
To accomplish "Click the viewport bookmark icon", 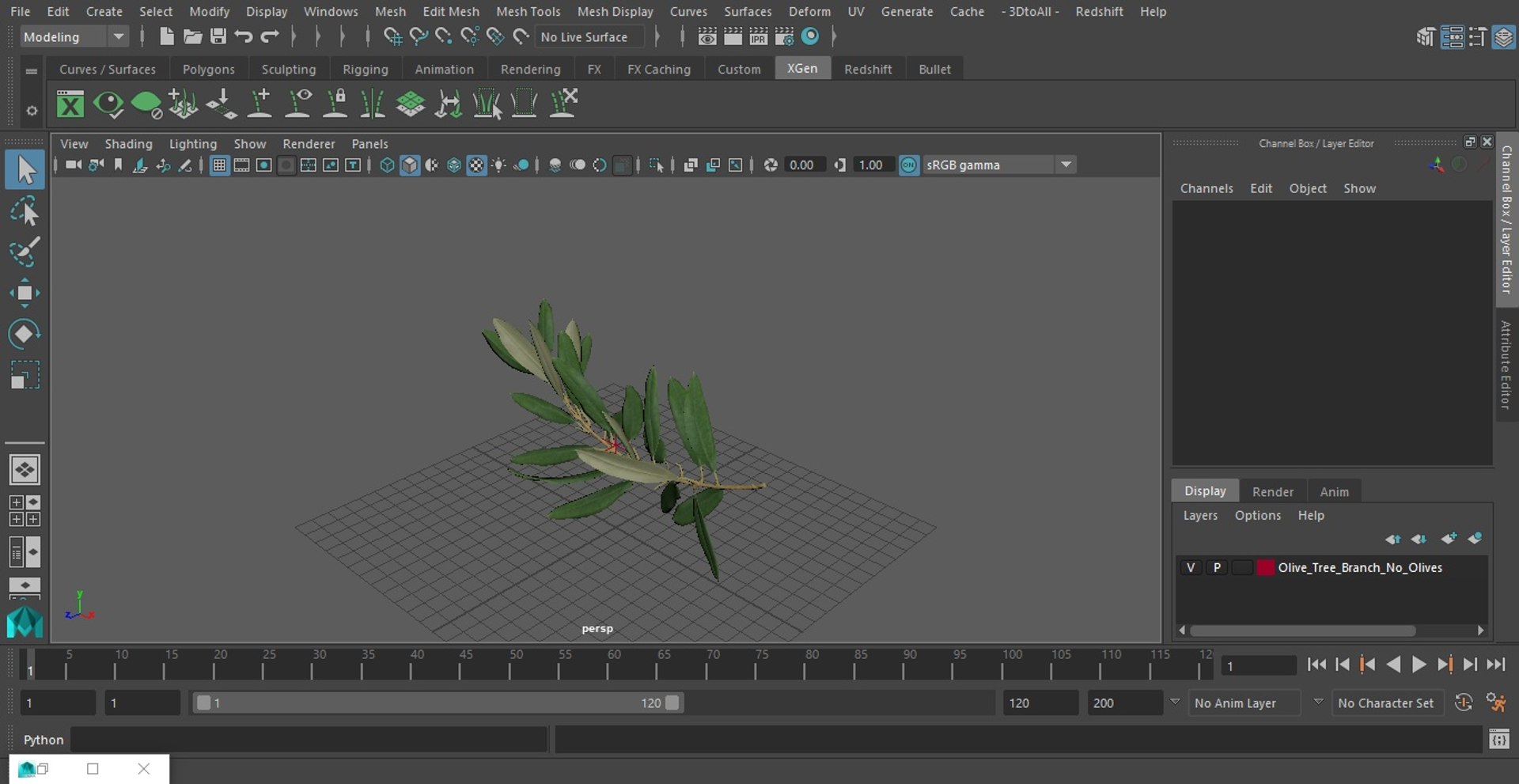I will coord(118,165).
